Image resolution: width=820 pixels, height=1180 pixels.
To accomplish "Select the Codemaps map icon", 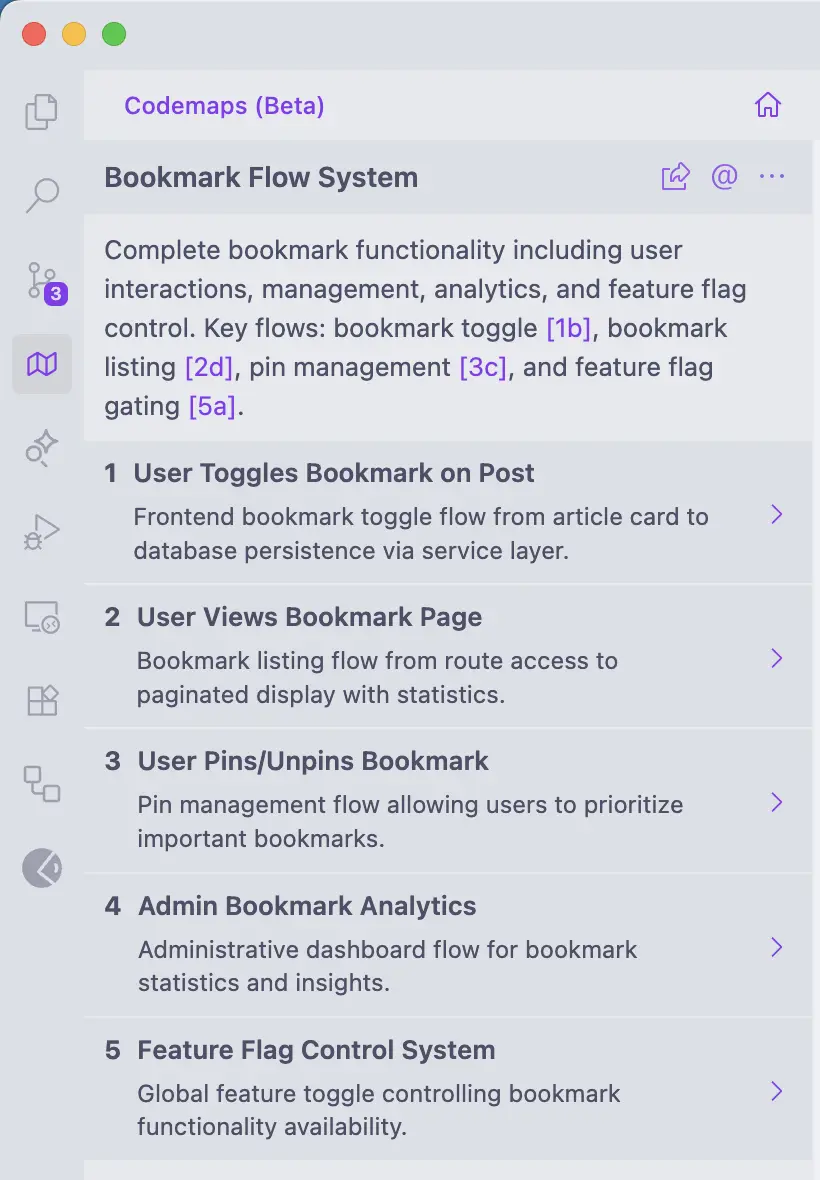I will click(42, 364).
